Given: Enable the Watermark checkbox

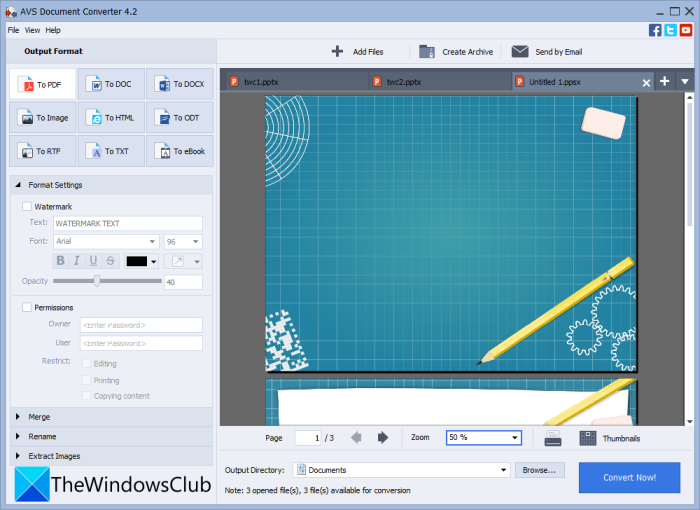Looking at the screenshot, I should pos(27,206).
